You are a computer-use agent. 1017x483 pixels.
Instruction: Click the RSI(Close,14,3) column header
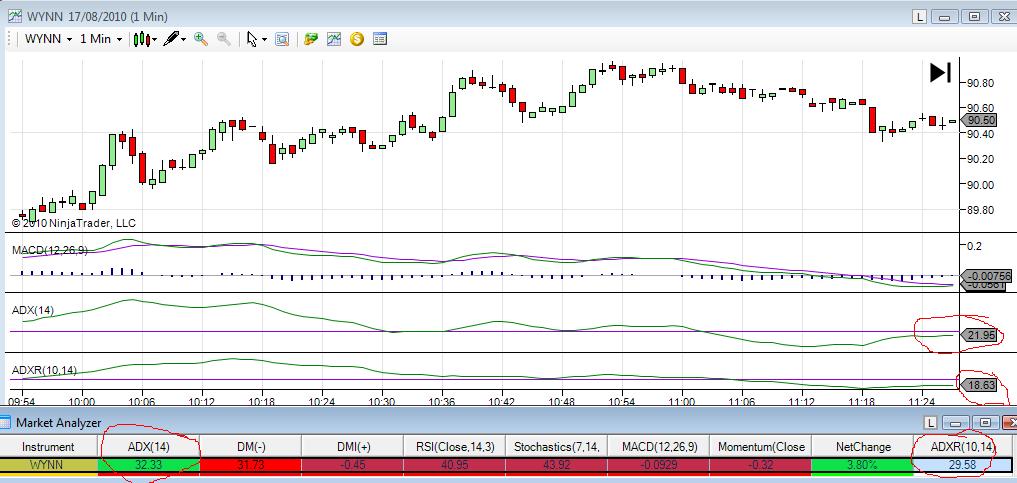tap(454, 447)
